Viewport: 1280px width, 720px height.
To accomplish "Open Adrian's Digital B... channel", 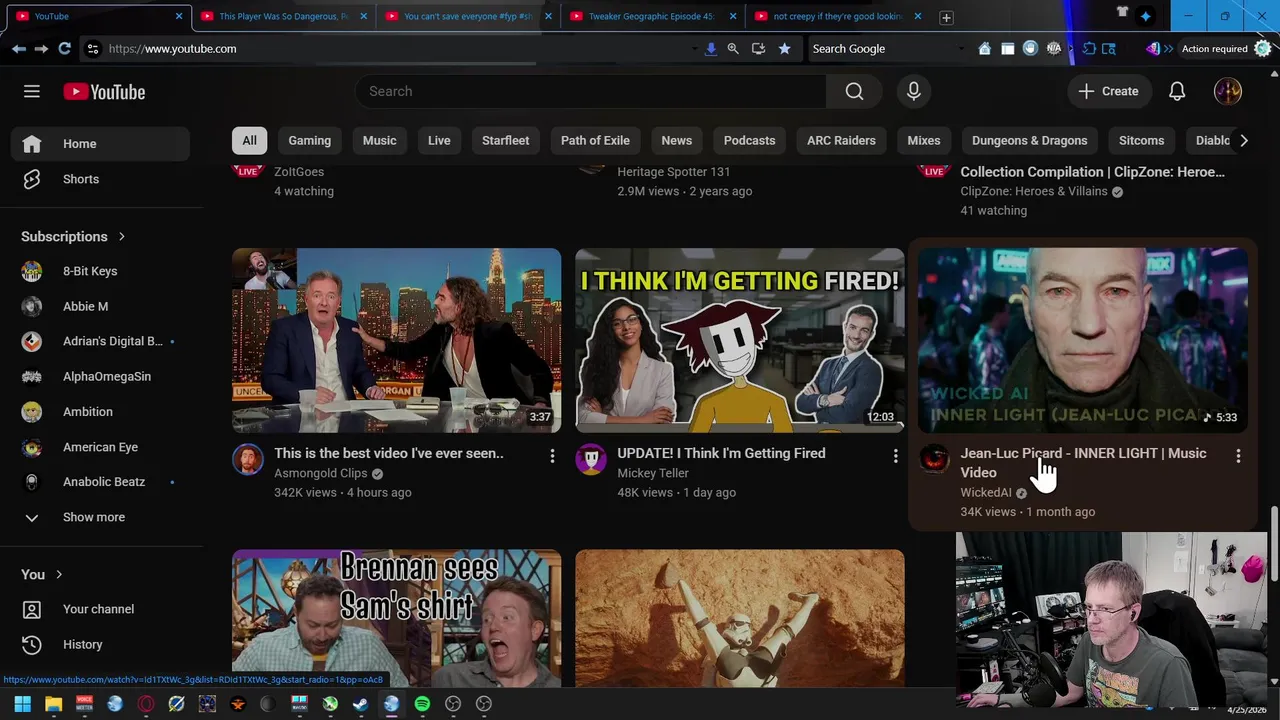I will 100,341.
